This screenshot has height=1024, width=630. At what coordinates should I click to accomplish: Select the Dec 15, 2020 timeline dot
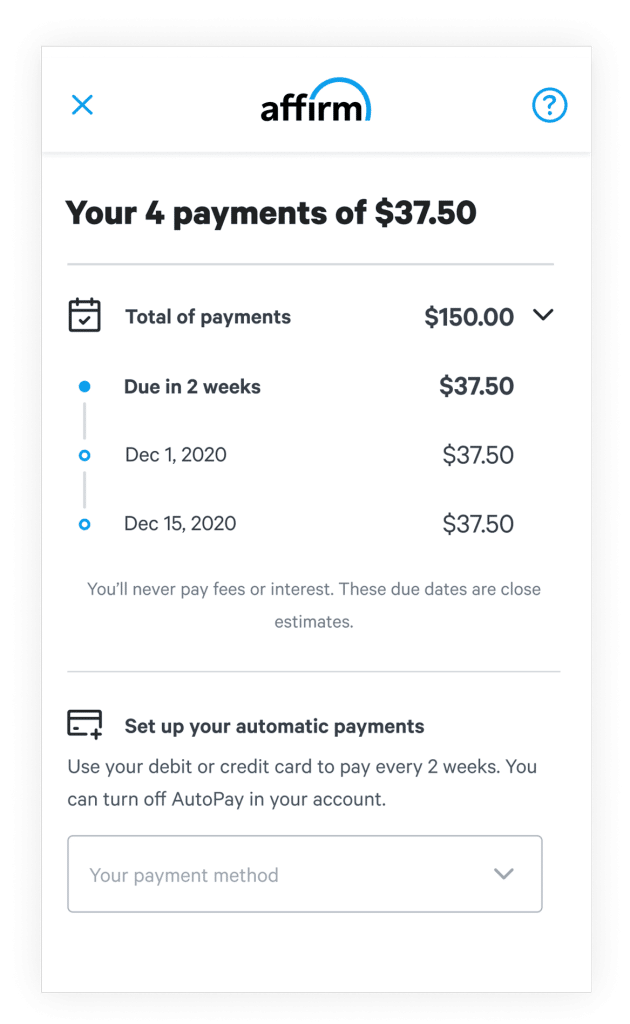pyautogui.click(x=84, y=523)
